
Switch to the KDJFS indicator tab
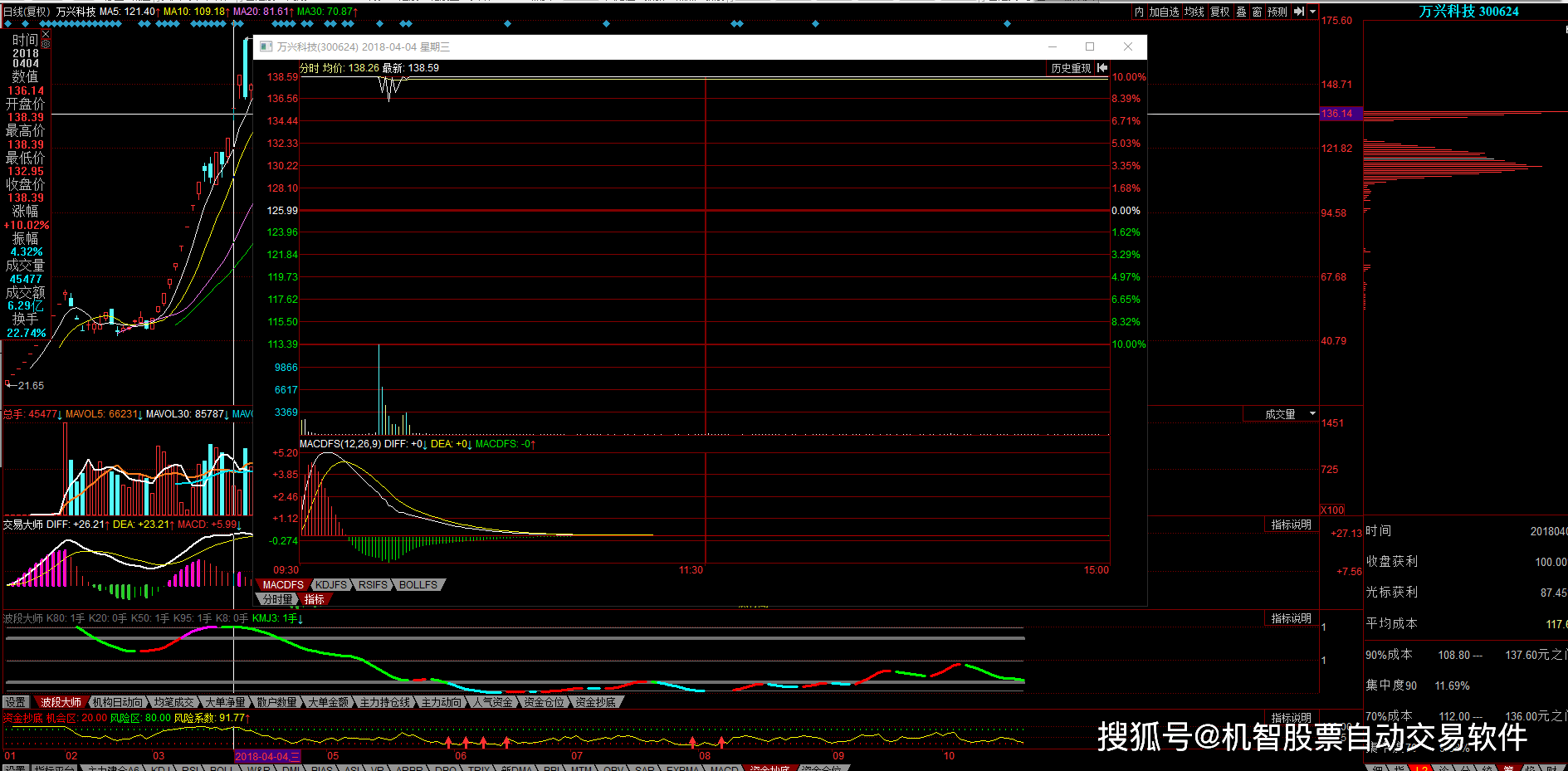click(330, 585)
